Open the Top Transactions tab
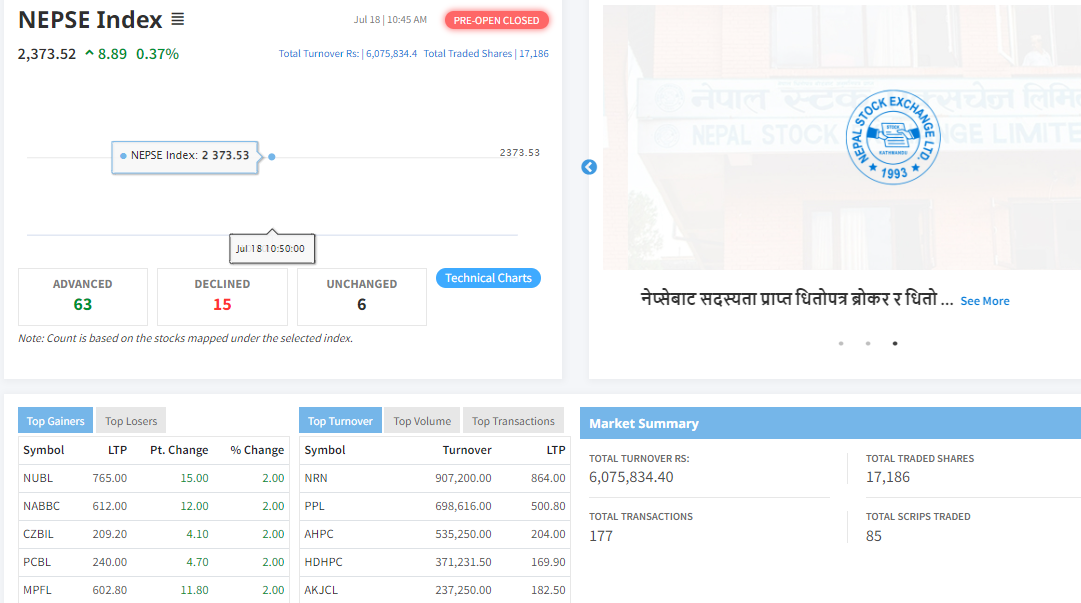The height and width of the screenshot is (603, 1081). (x=513, y=421)
